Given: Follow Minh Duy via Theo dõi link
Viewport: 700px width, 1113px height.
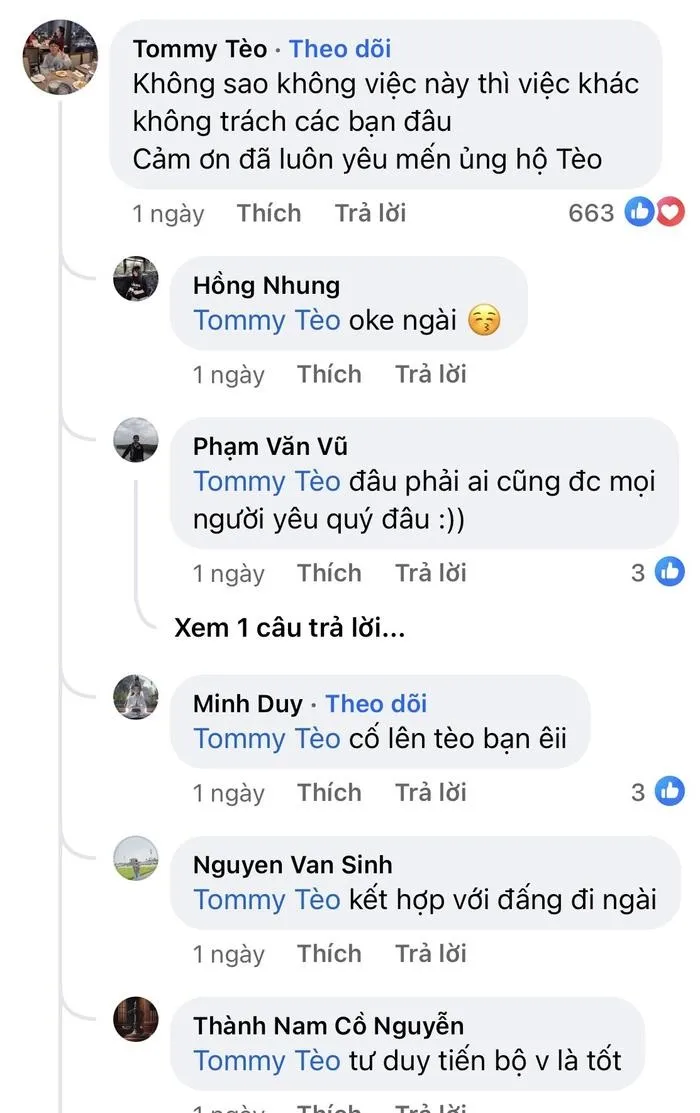Looking at the screenshot, I should coord(376,703).
